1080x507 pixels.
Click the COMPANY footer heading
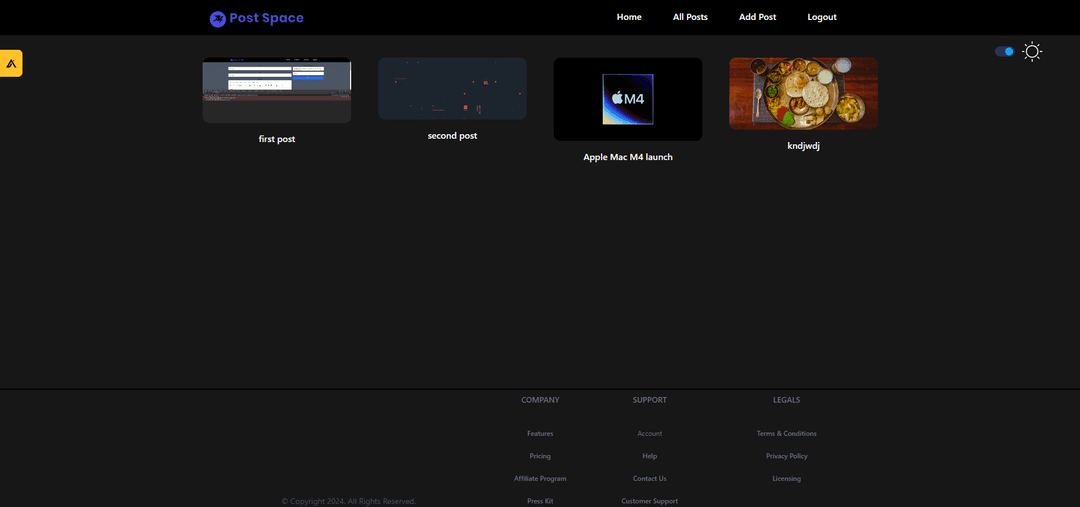[x=540, y=400]
